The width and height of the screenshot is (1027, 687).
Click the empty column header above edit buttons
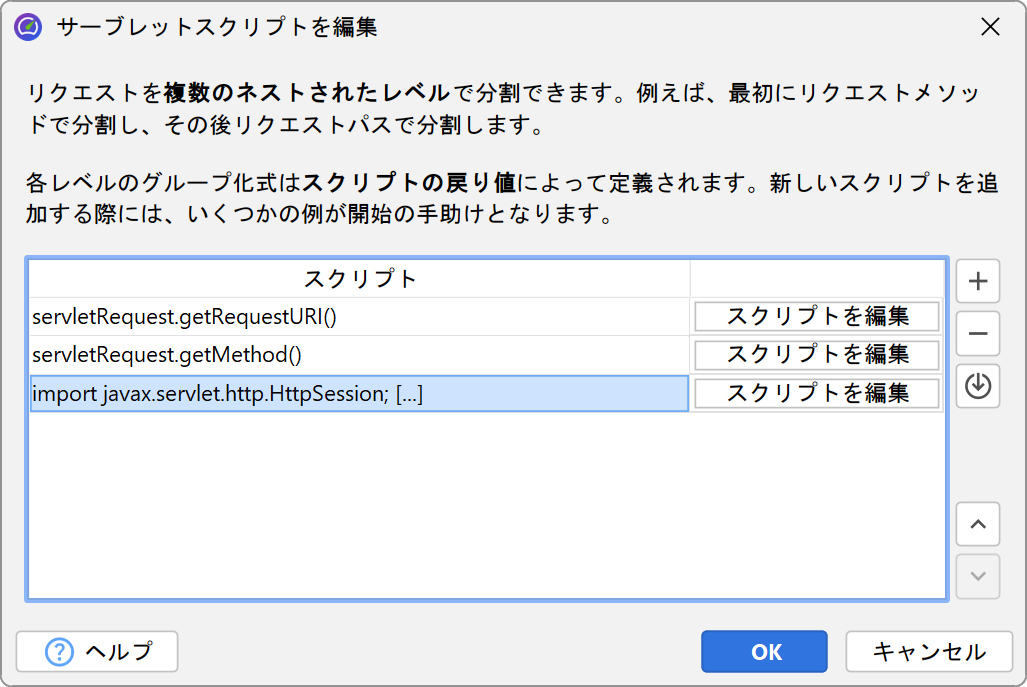(x=817, y=279)
